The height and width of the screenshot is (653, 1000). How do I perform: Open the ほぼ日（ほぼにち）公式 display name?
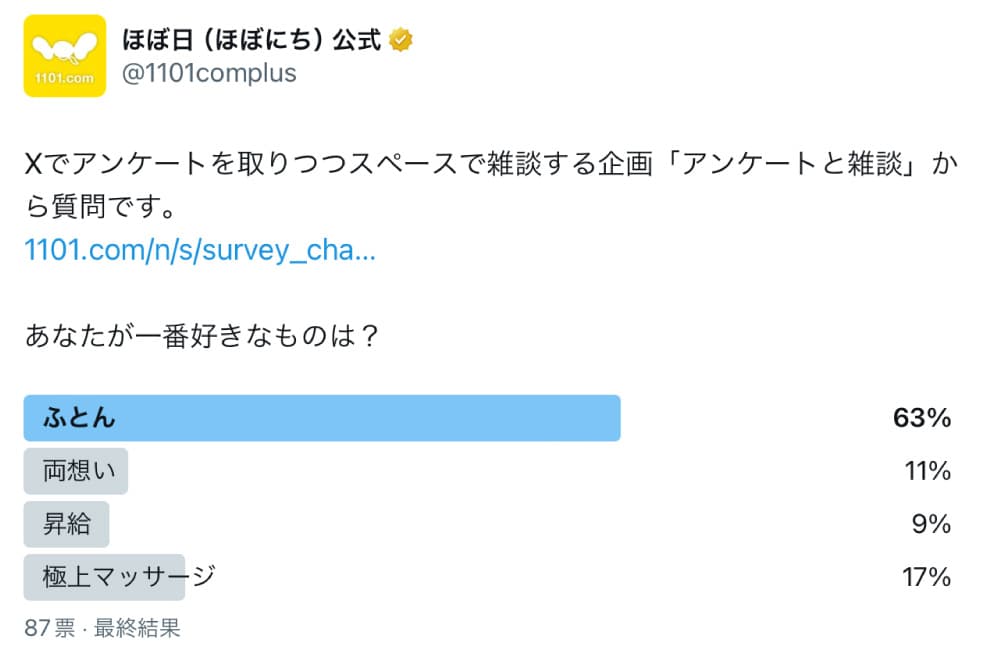[251, 40]
